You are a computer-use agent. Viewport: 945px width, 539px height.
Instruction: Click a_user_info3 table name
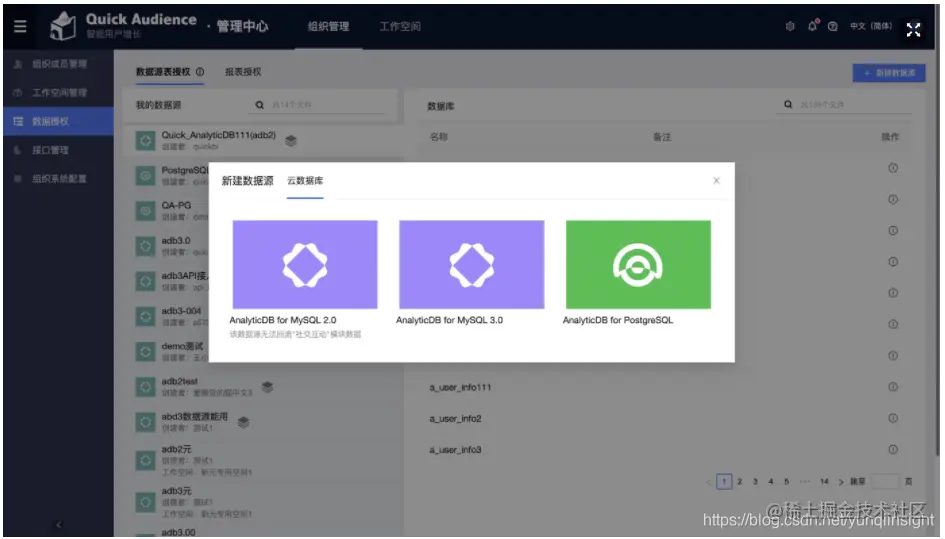[x=455, y=450]
